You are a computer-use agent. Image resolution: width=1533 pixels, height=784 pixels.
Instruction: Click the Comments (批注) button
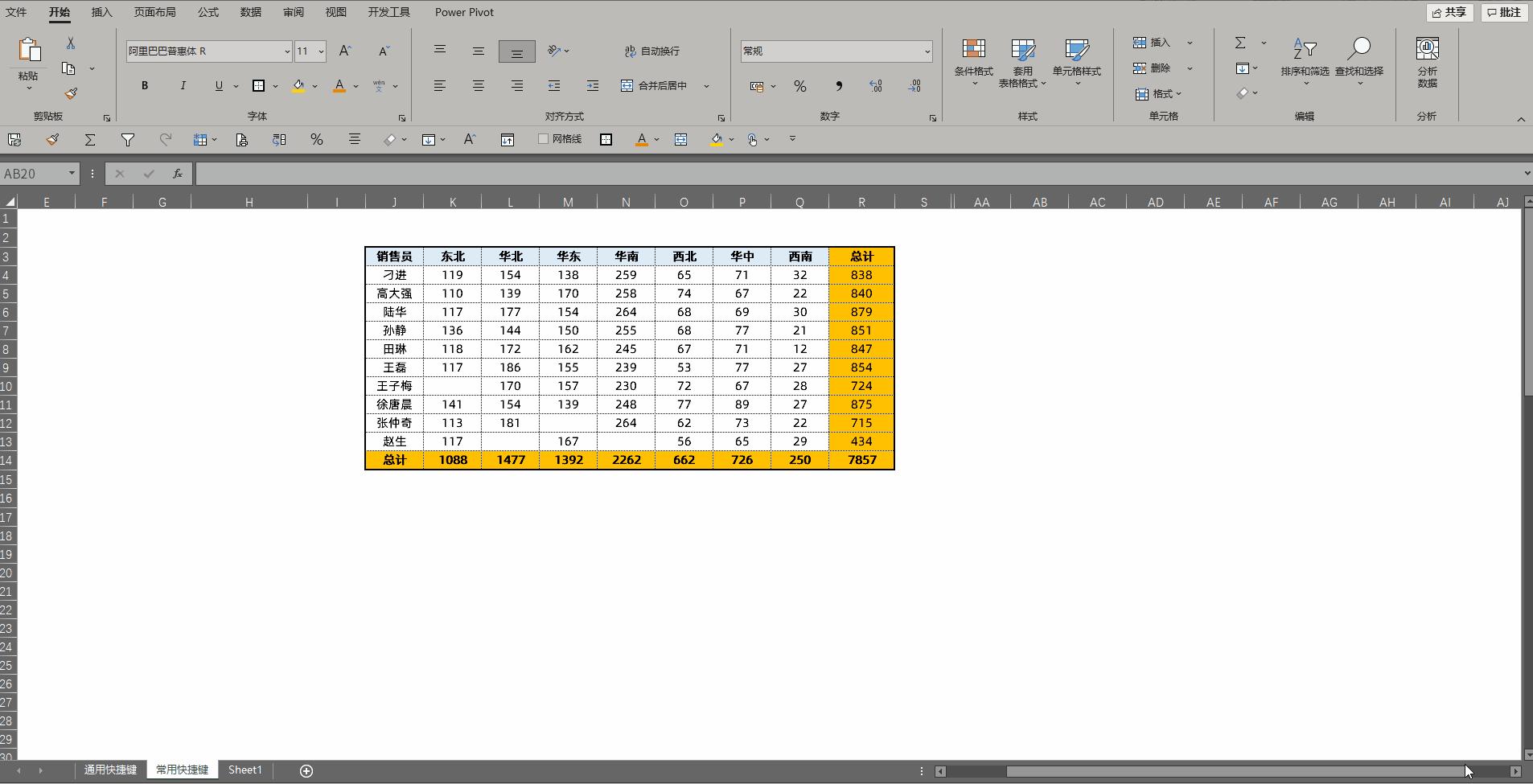click(x=1504, y=12)
